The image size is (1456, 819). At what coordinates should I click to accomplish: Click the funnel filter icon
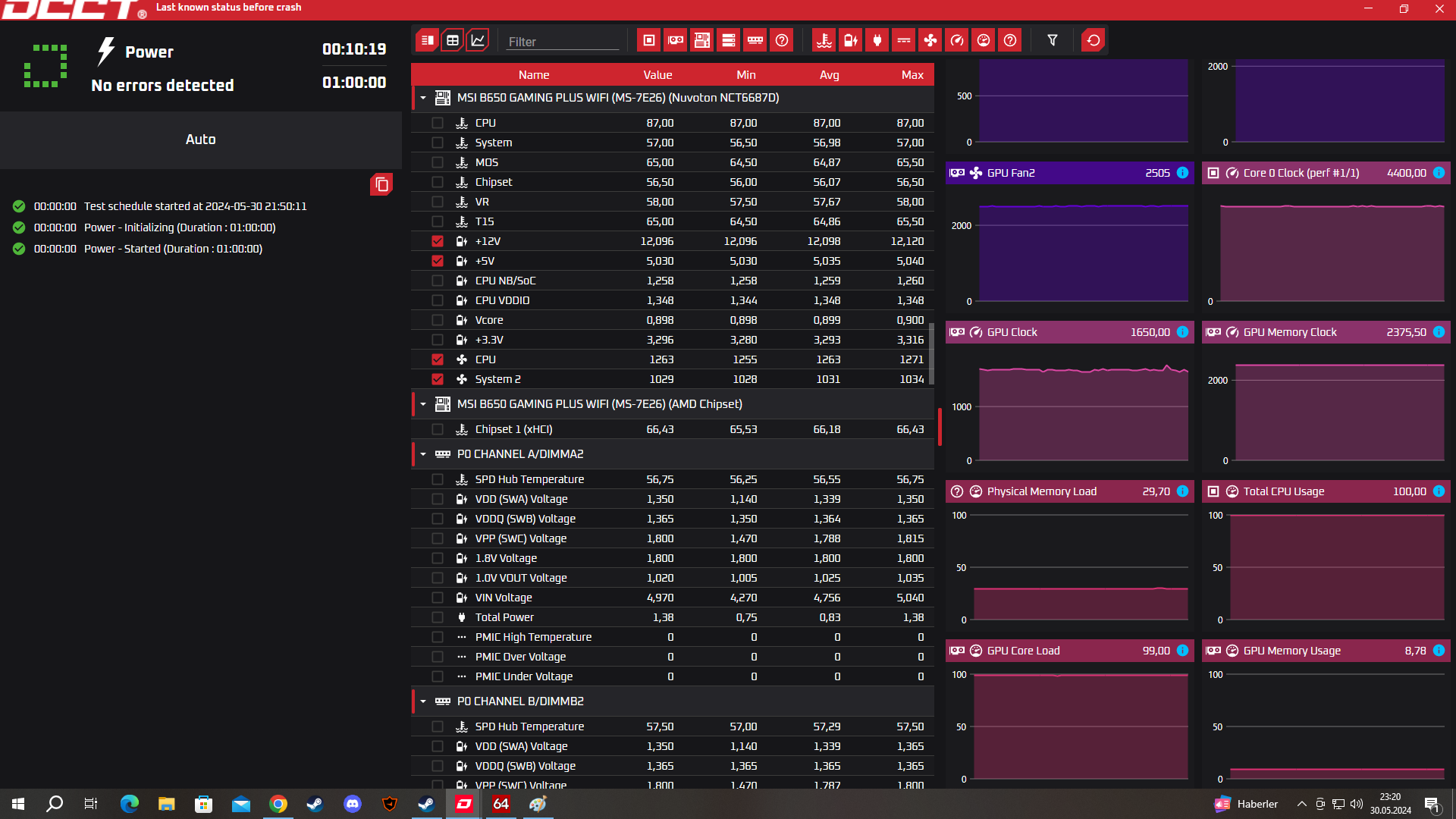click(1053, 40)
